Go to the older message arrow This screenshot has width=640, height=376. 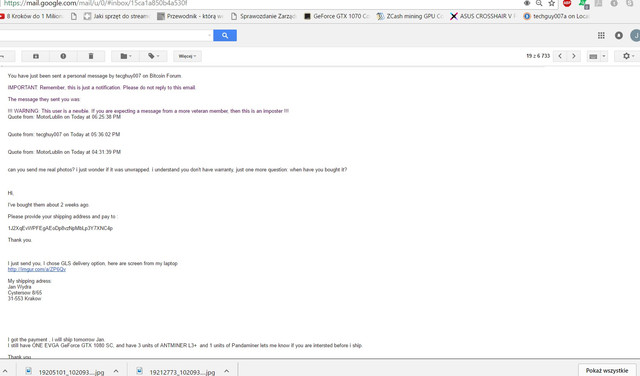pos(574,56)
